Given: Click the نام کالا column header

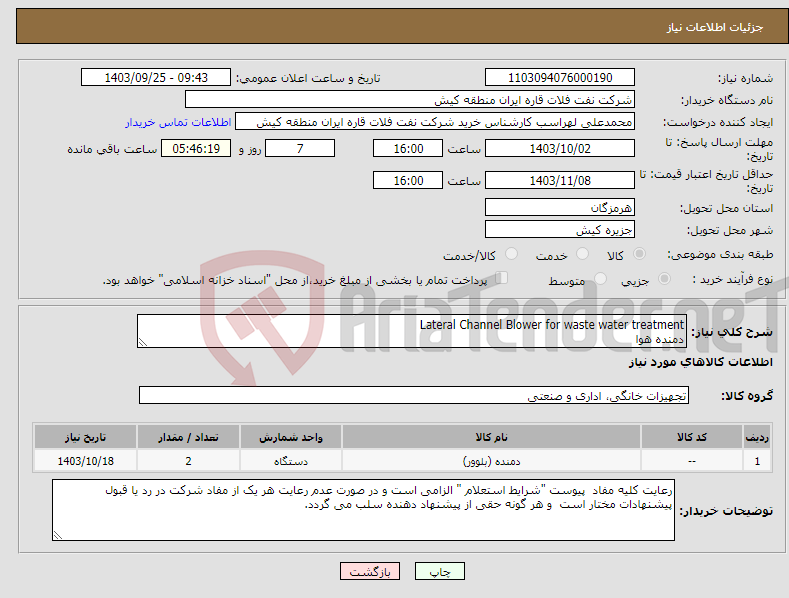Looking at the screenshot, I should (491, 437).
